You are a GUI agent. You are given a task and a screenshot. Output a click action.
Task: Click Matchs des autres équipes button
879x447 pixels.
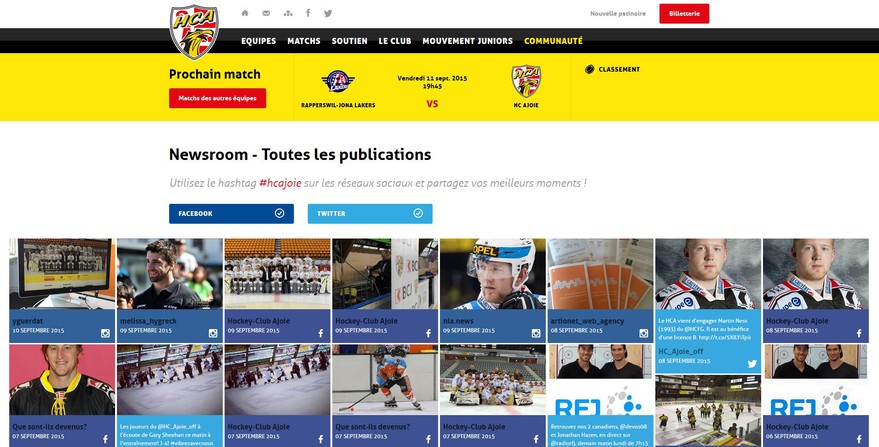(x=218, y=98)
